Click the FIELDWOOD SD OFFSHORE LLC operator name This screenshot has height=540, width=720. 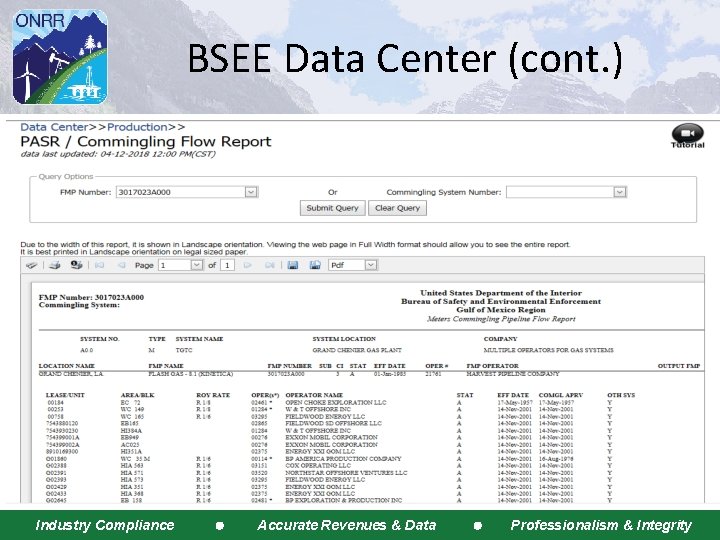333,423
